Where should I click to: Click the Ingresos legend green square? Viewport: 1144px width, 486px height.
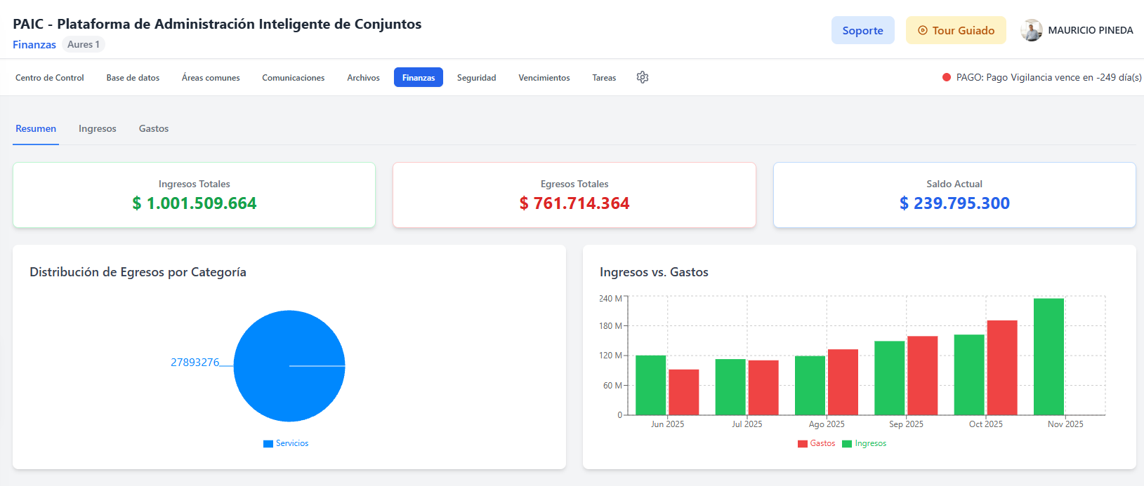(x=847, y=444)
